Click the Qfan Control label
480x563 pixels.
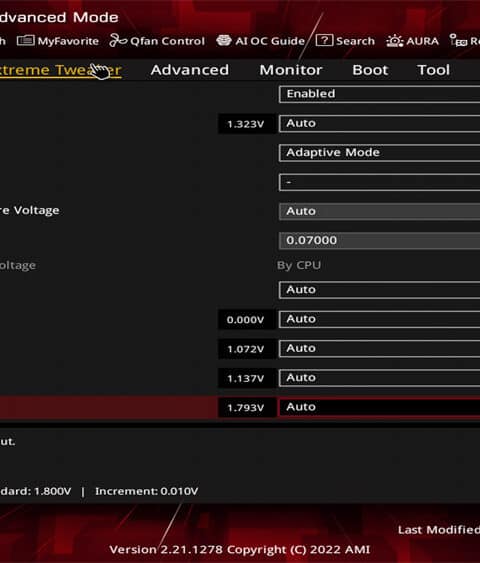(167, 41)
